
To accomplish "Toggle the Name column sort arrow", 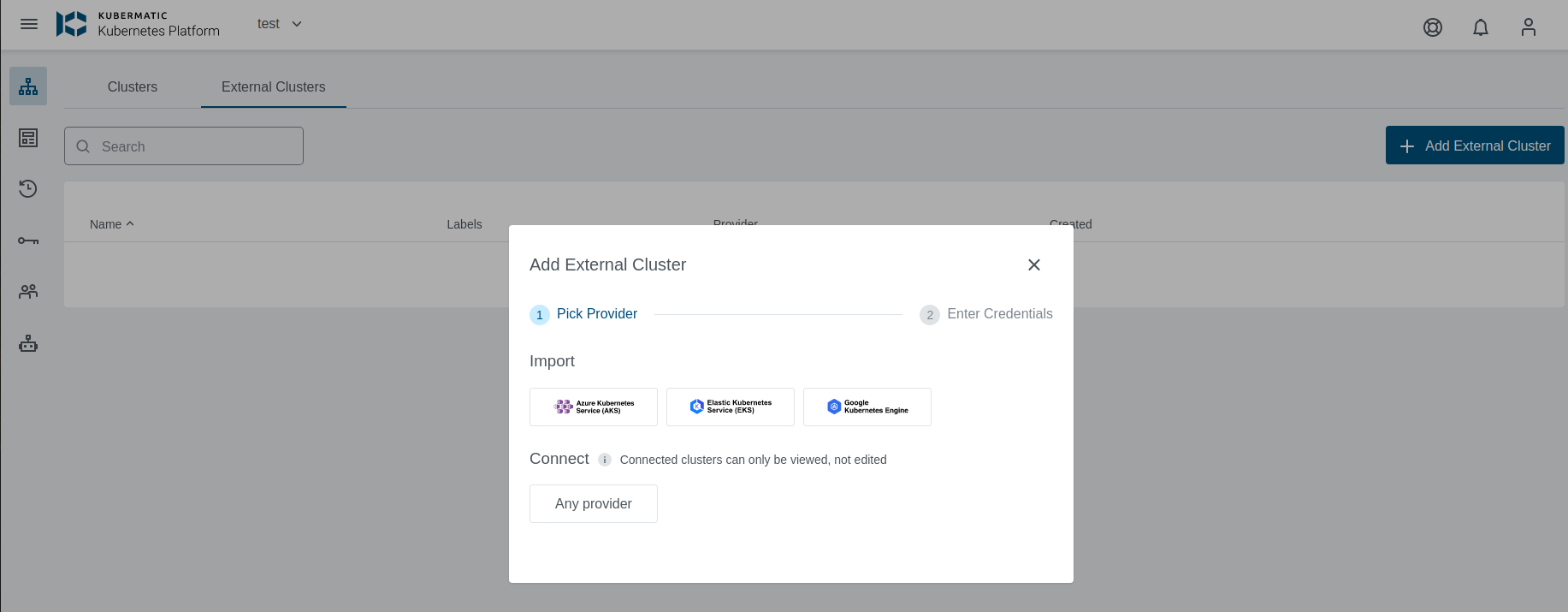I will 130,223.
